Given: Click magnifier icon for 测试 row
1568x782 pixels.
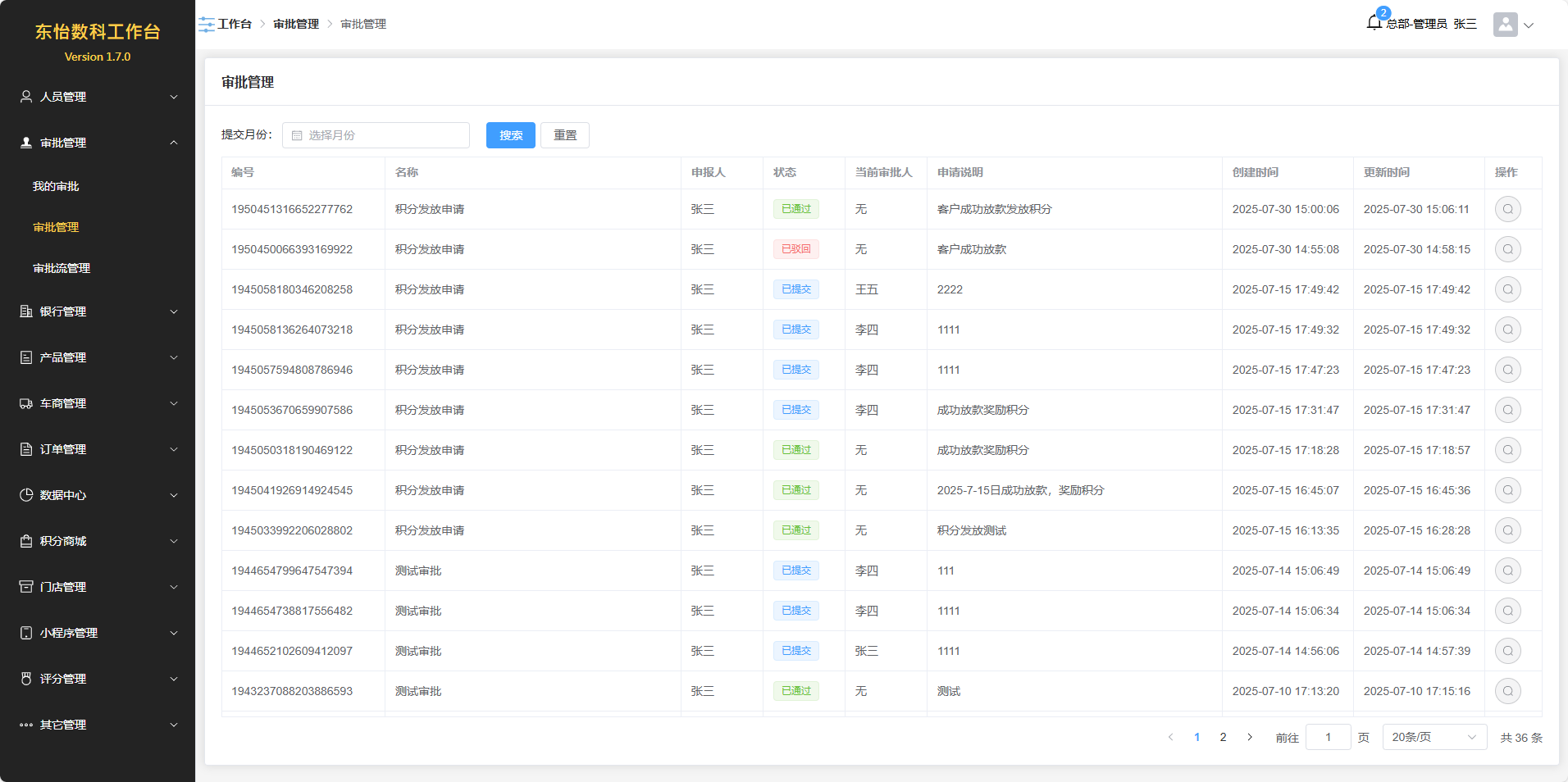Looking at the screenshot, I should (1507, 691).
